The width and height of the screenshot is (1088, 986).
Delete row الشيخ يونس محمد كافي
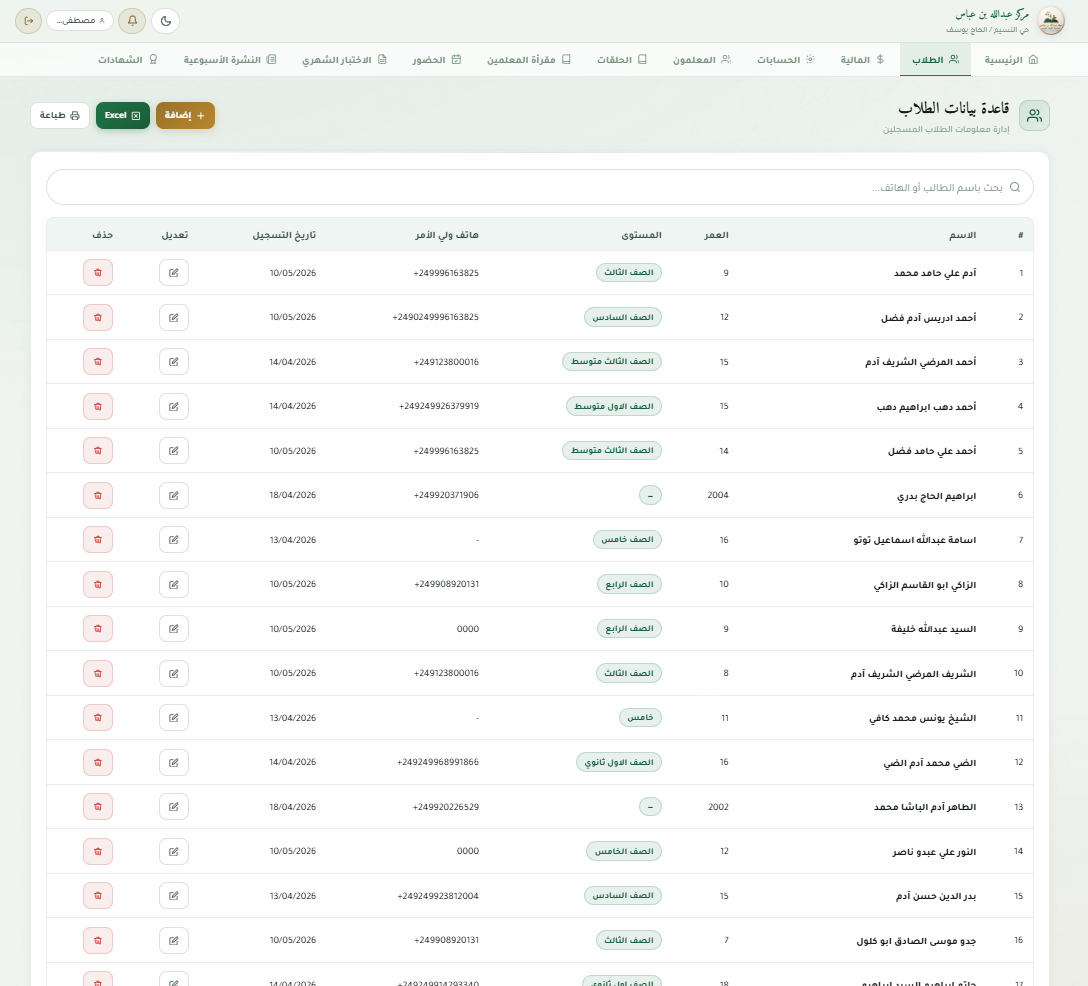(98, 717)
